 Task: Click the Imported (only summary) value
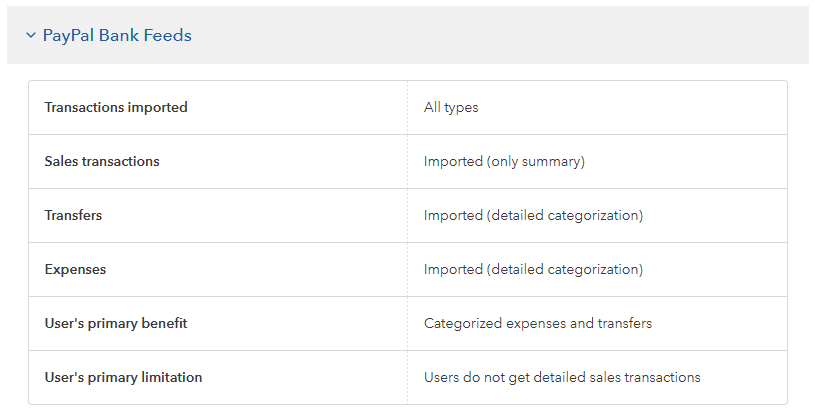pos(504,161)
